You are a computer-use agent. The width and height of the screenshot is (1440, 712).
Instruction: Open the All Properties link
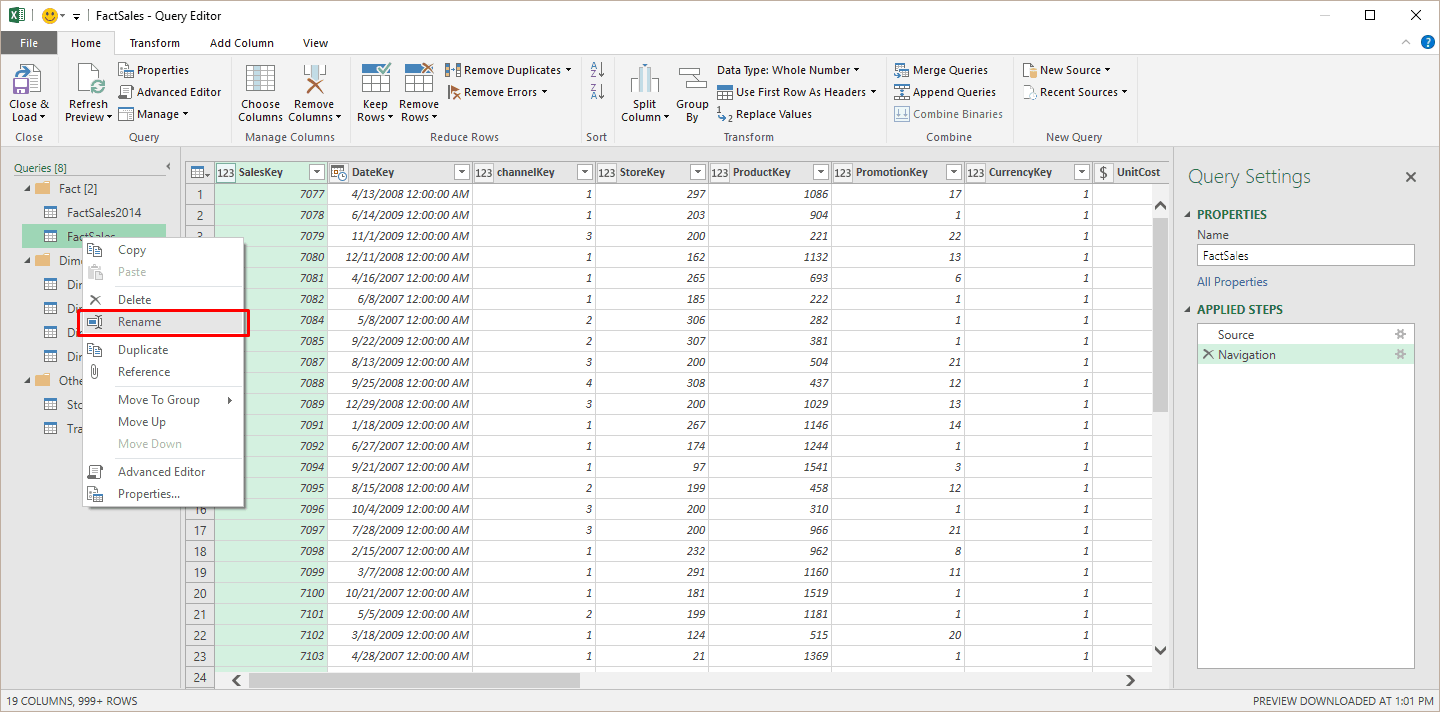pyautogui.click(x=1232, y=282)
